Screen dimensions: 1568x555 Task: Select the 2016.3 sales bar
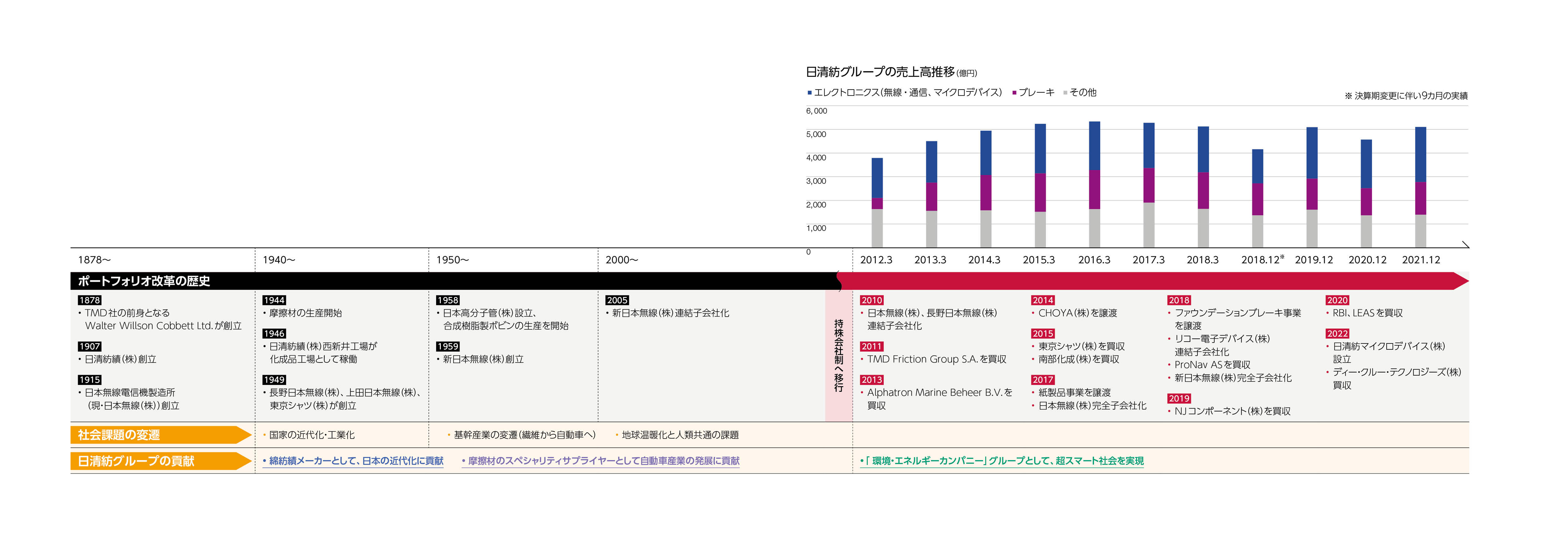(x=1094, y=184)
